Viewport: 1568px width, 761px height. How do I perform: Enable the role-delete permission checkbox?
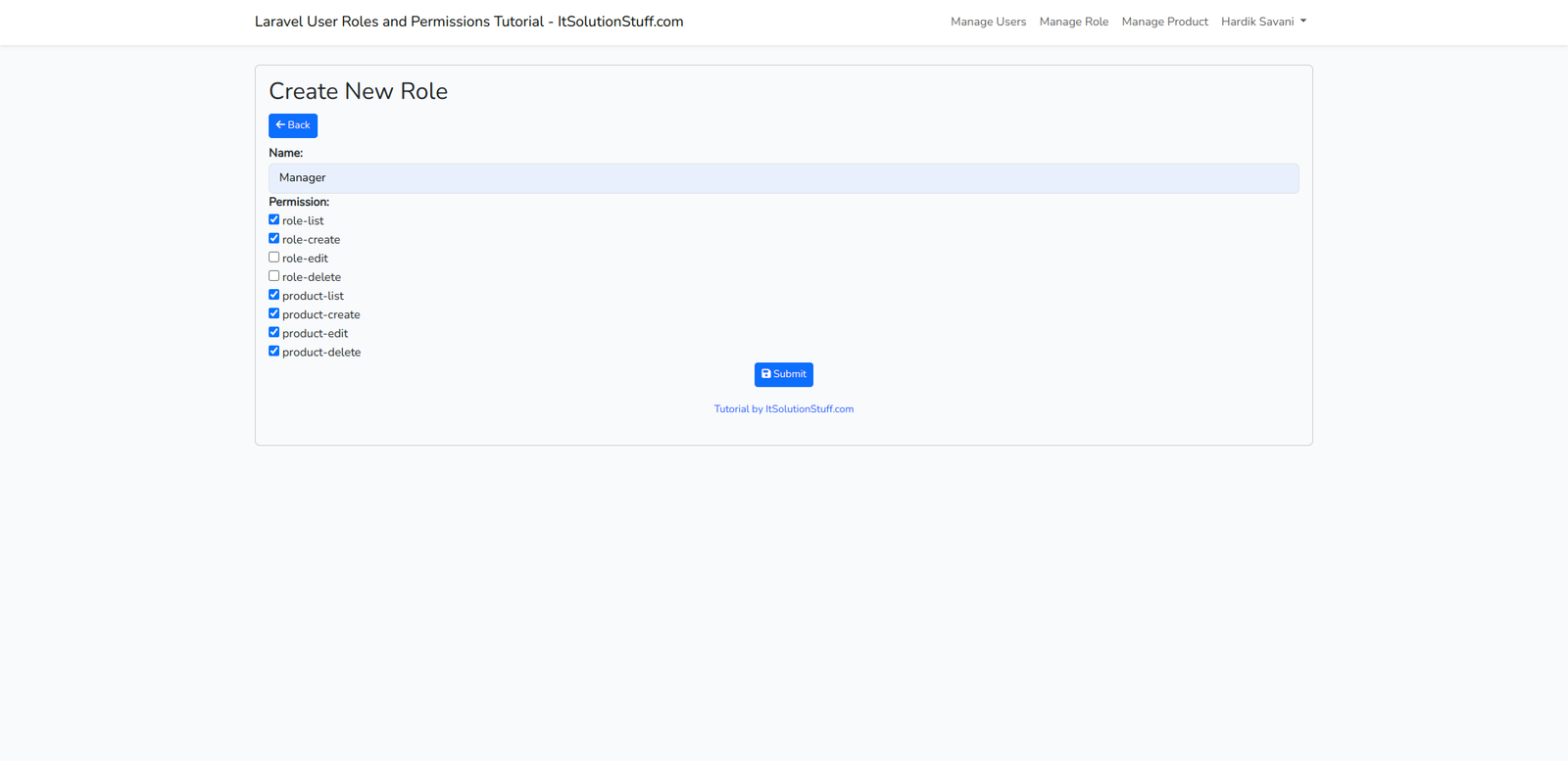274,276
